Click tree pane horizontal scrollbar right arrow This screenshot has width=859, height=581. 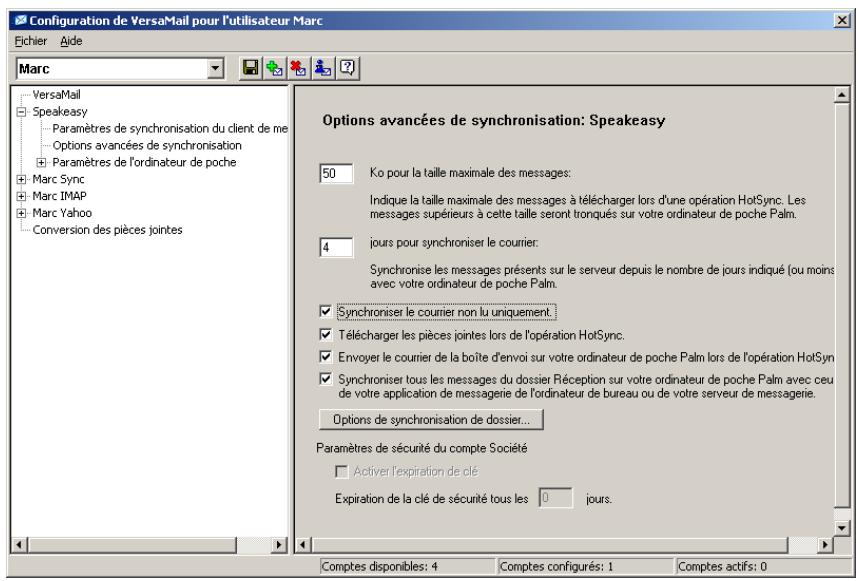pos(279,545)
